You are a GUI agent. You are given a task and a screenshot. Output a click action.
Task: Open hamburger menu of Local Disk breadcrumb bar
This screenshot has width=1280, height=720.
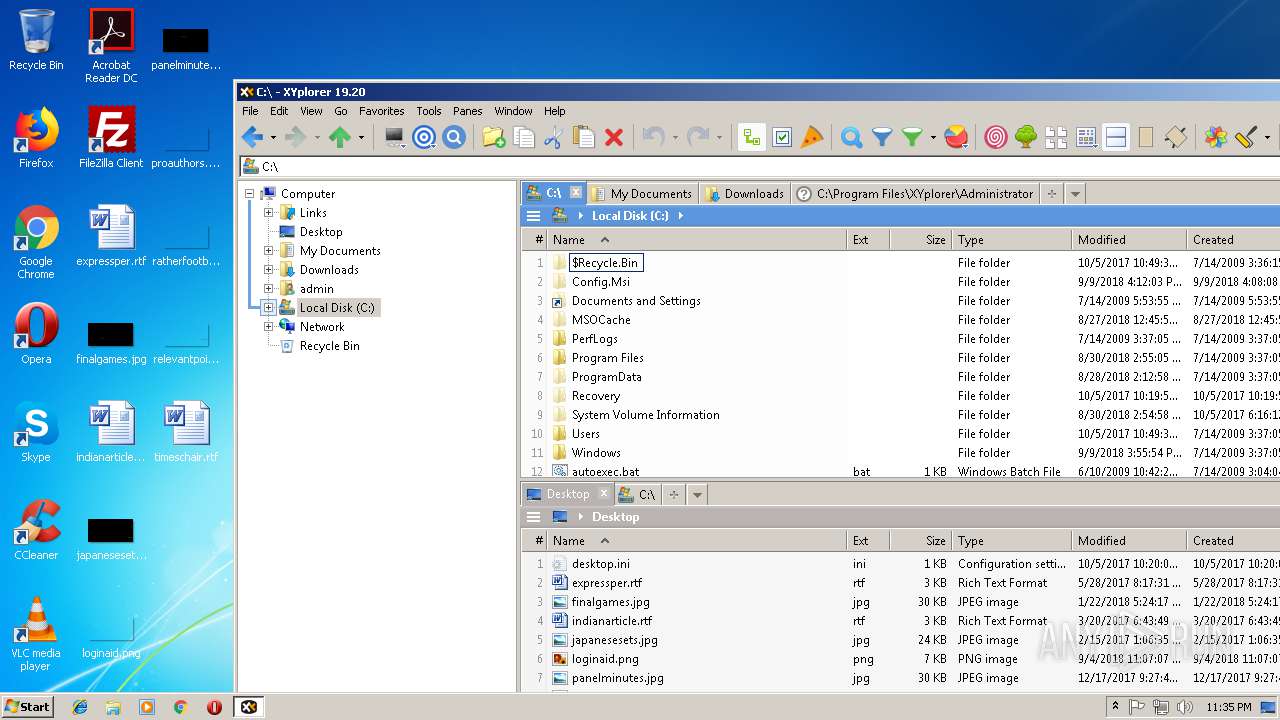coord(533,216)
